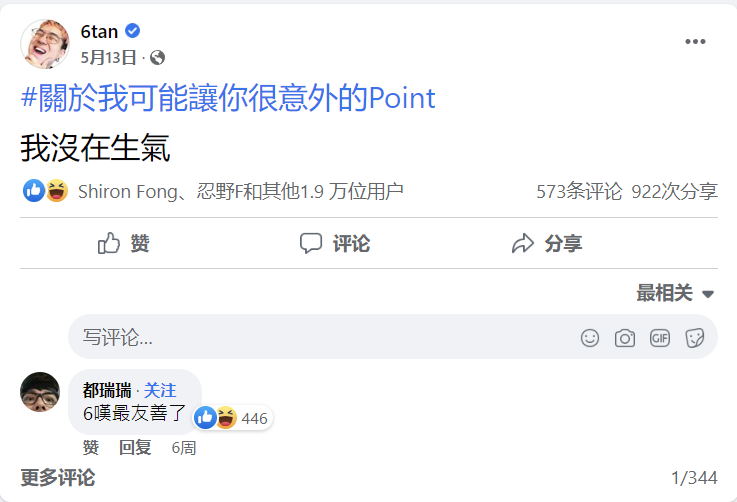Like the post with 赞 button
The image size is (737, 502).
124,243
